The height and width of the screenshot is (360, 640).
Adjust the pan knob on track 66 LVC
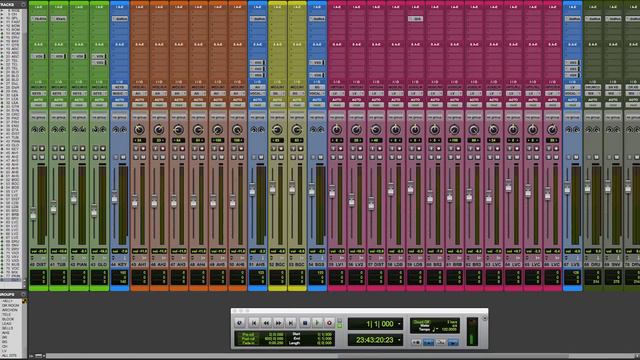click(552, 130)
